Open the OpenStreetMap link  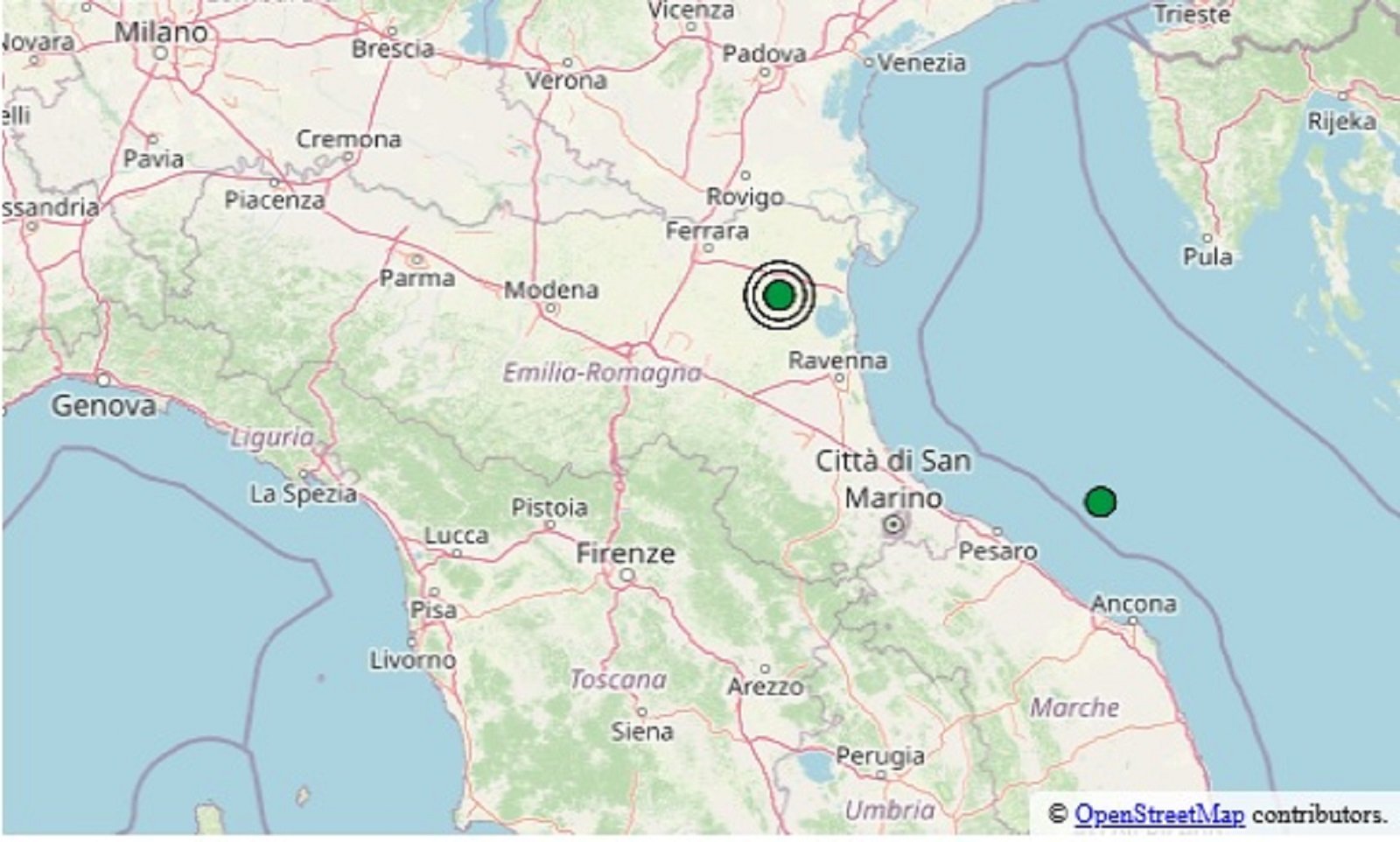[x=1158, y=815]
